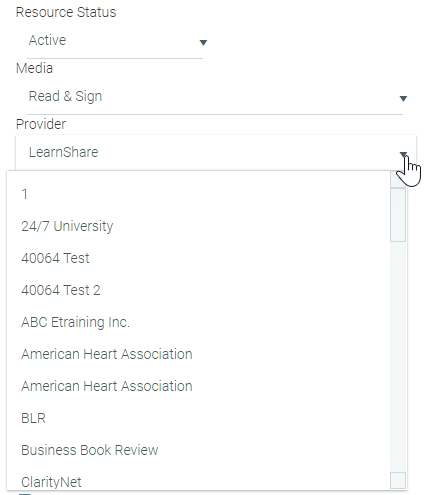The width and height of the screenshot is (427, 495).
Task: Click the provider list scrollbar thumb
Action: [x=398, y=215]
